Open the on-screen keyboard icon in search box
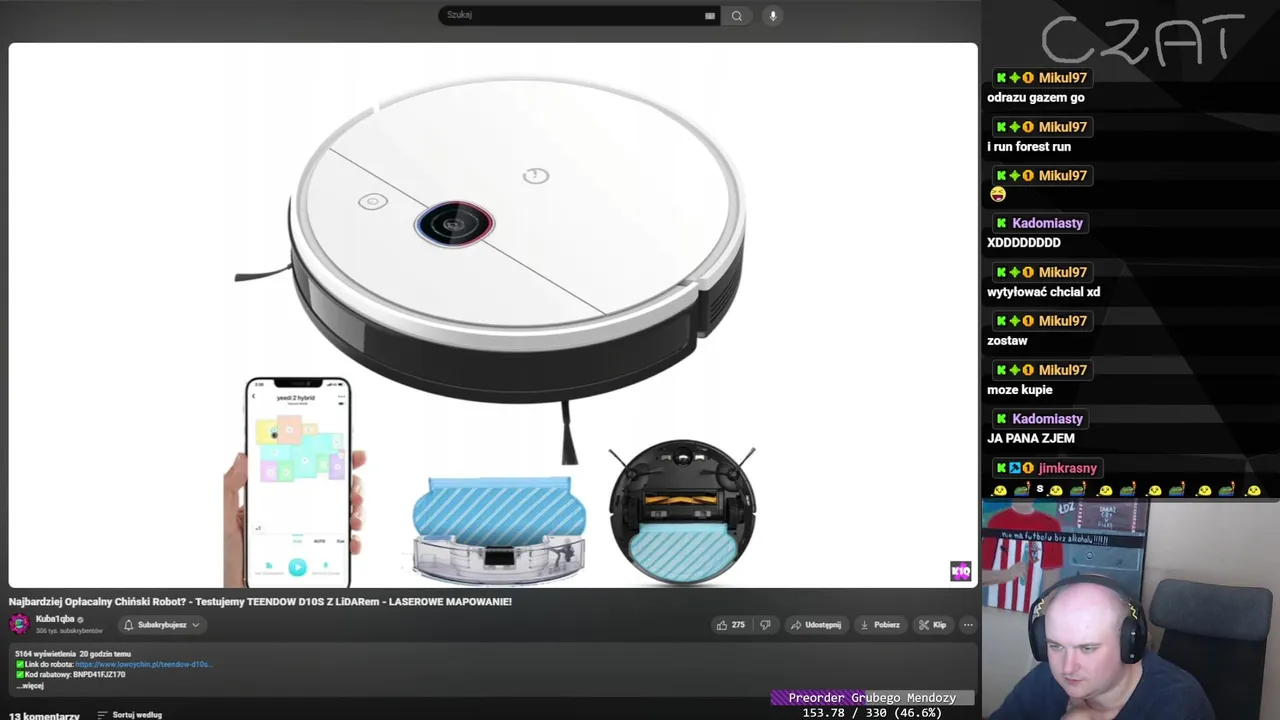Screen dimensions: 1280x720 (x=710, y=15)
